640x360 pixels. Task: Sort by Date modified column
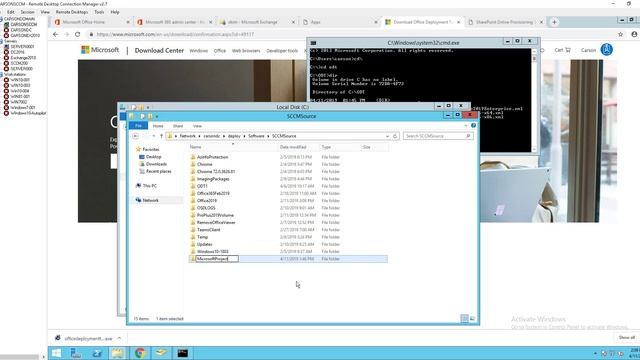pos(293,147)
